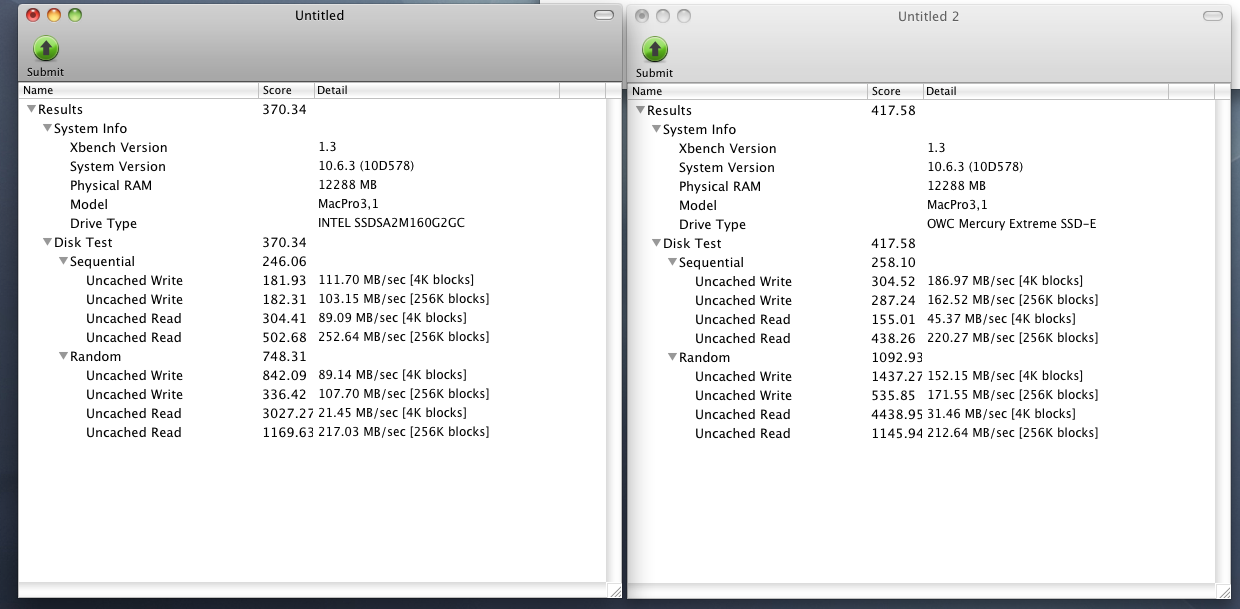
Task: Click Name column header in Untitled 2
Action: [x=748, y=91]
